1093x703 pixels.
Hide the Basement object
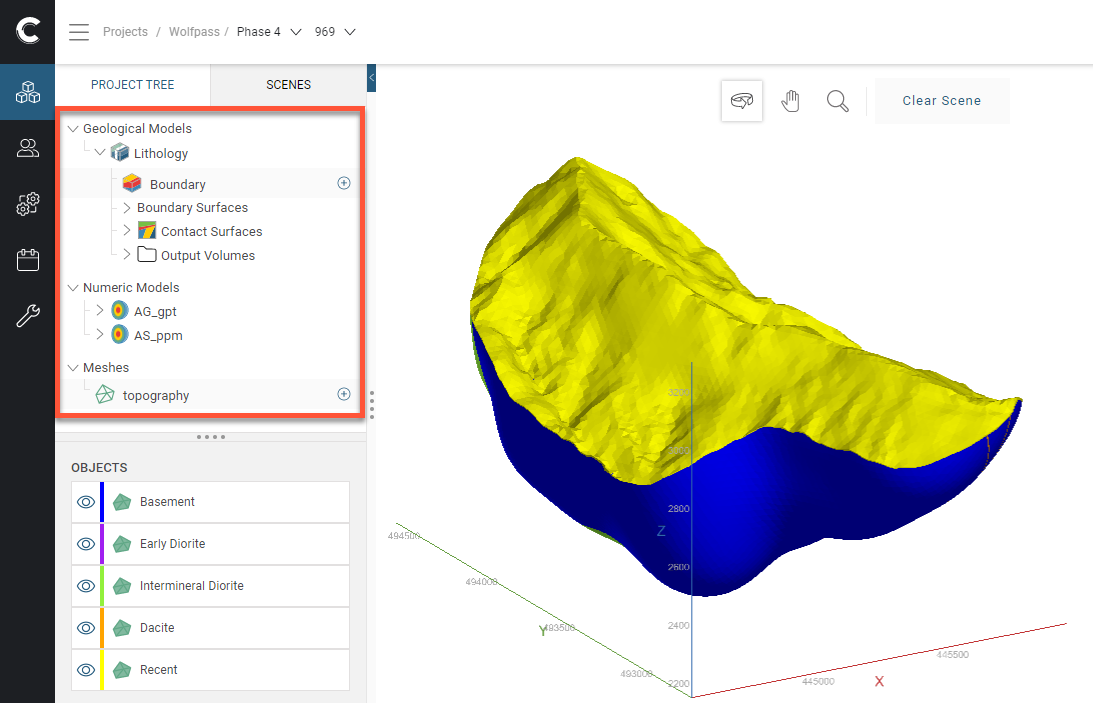(86, 502)
